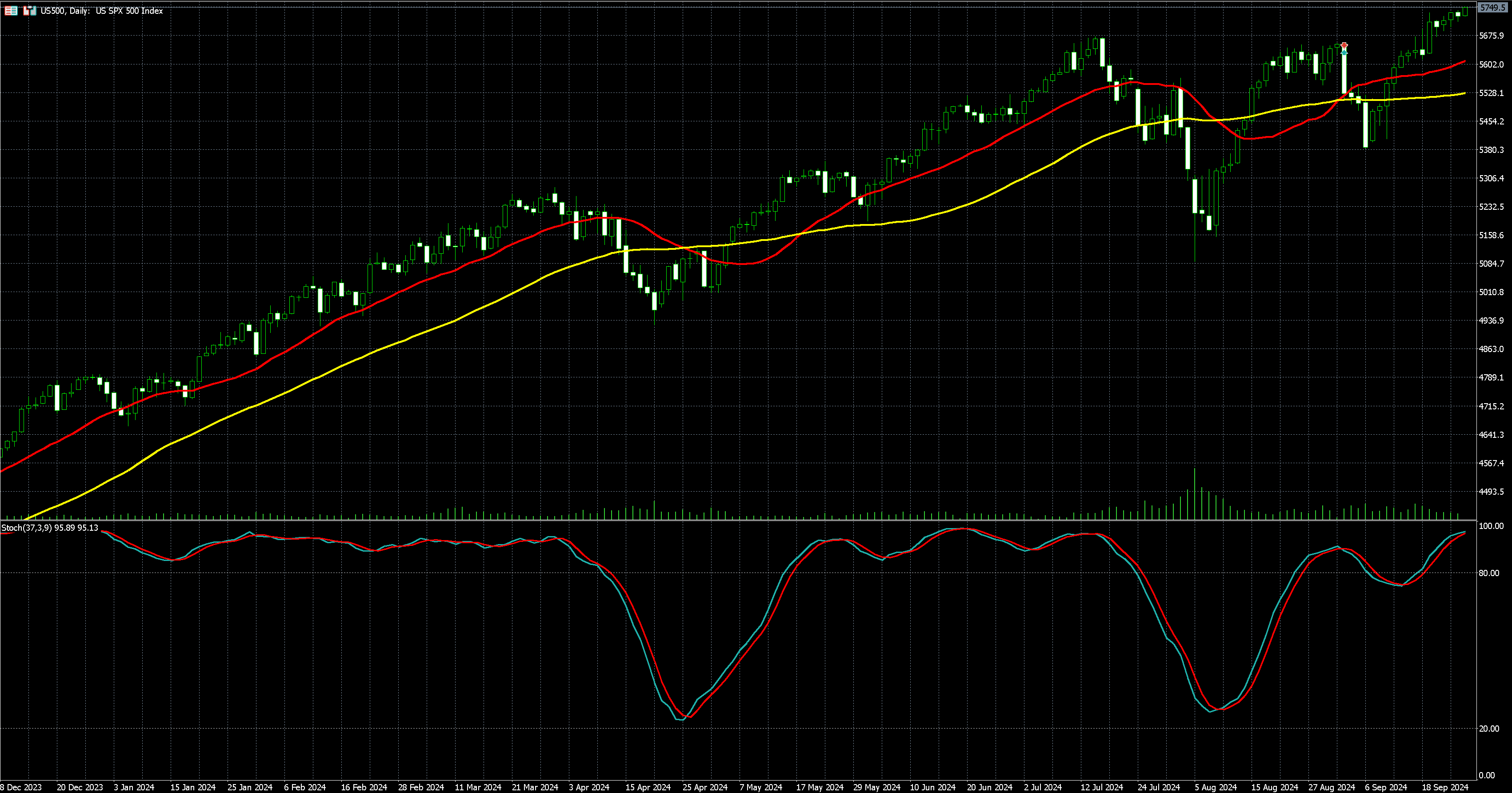1512x793 pixels.
Task: Click the 5 Aug 2024 date label
Action: point(1215,787)
